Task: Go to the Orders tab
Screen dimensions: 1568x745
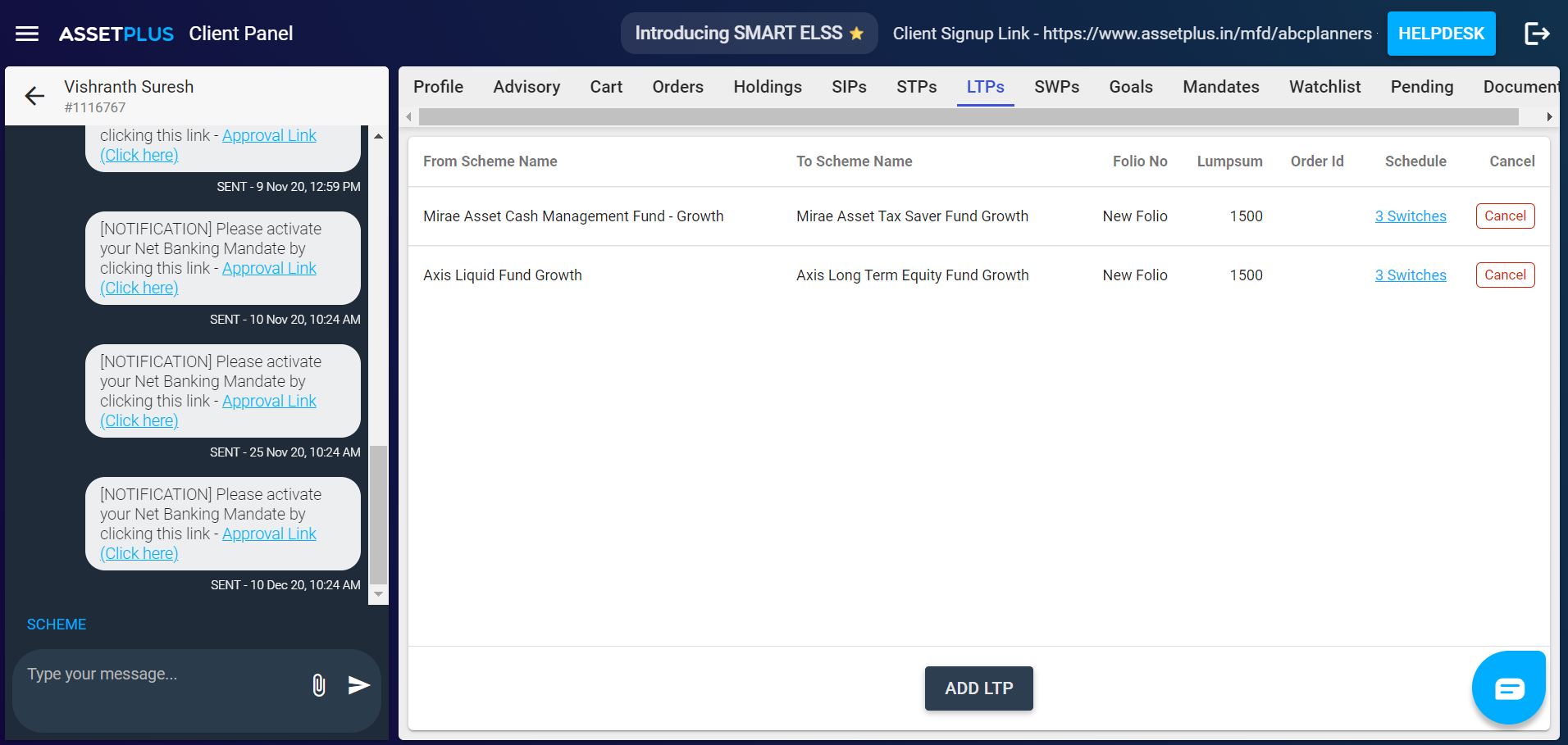Action: click(x=677, y=87)
